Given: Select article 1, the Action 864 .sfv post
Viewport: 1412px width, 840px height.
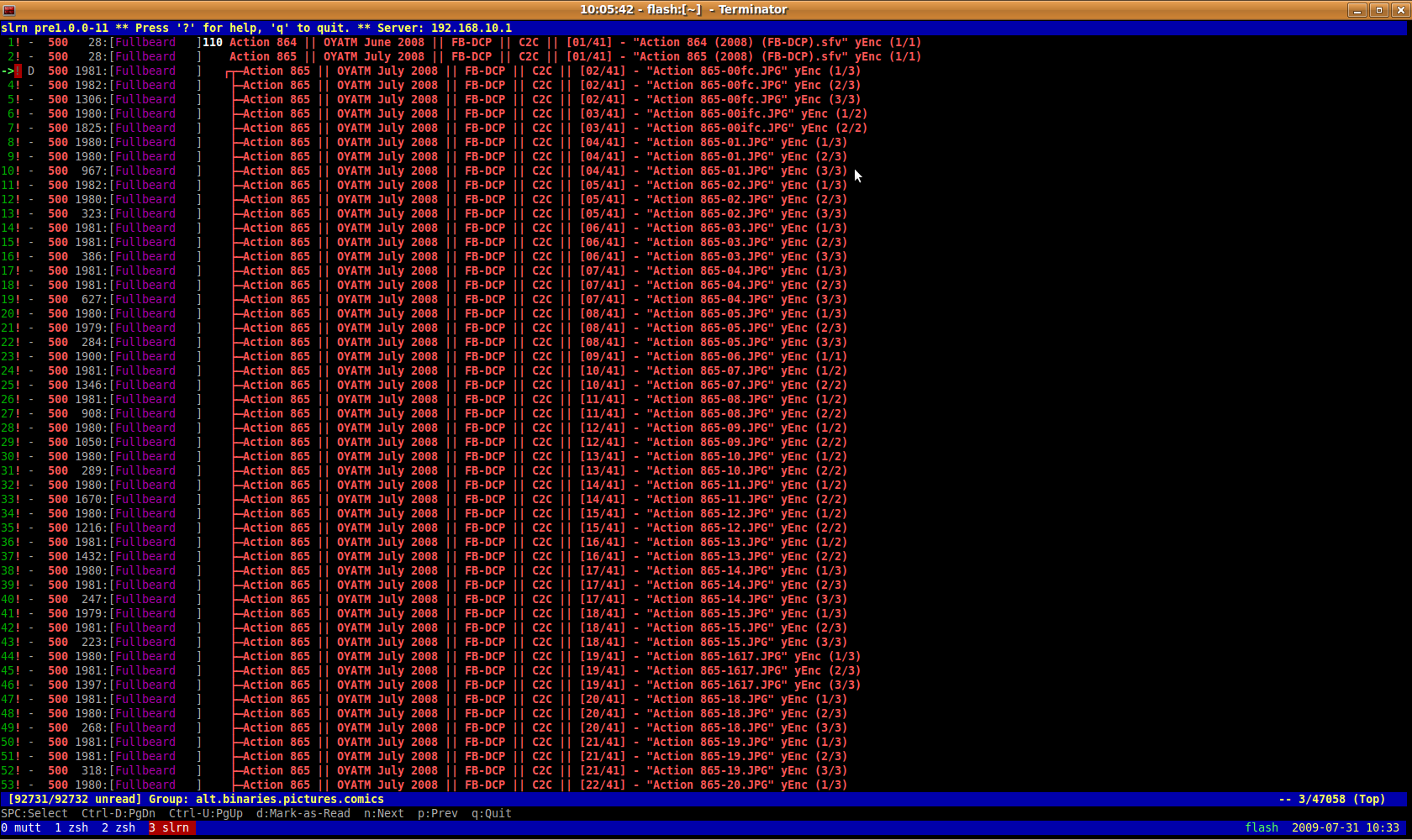Looking at the screenshot, I should pyautogui.click(x=575, y=43).
